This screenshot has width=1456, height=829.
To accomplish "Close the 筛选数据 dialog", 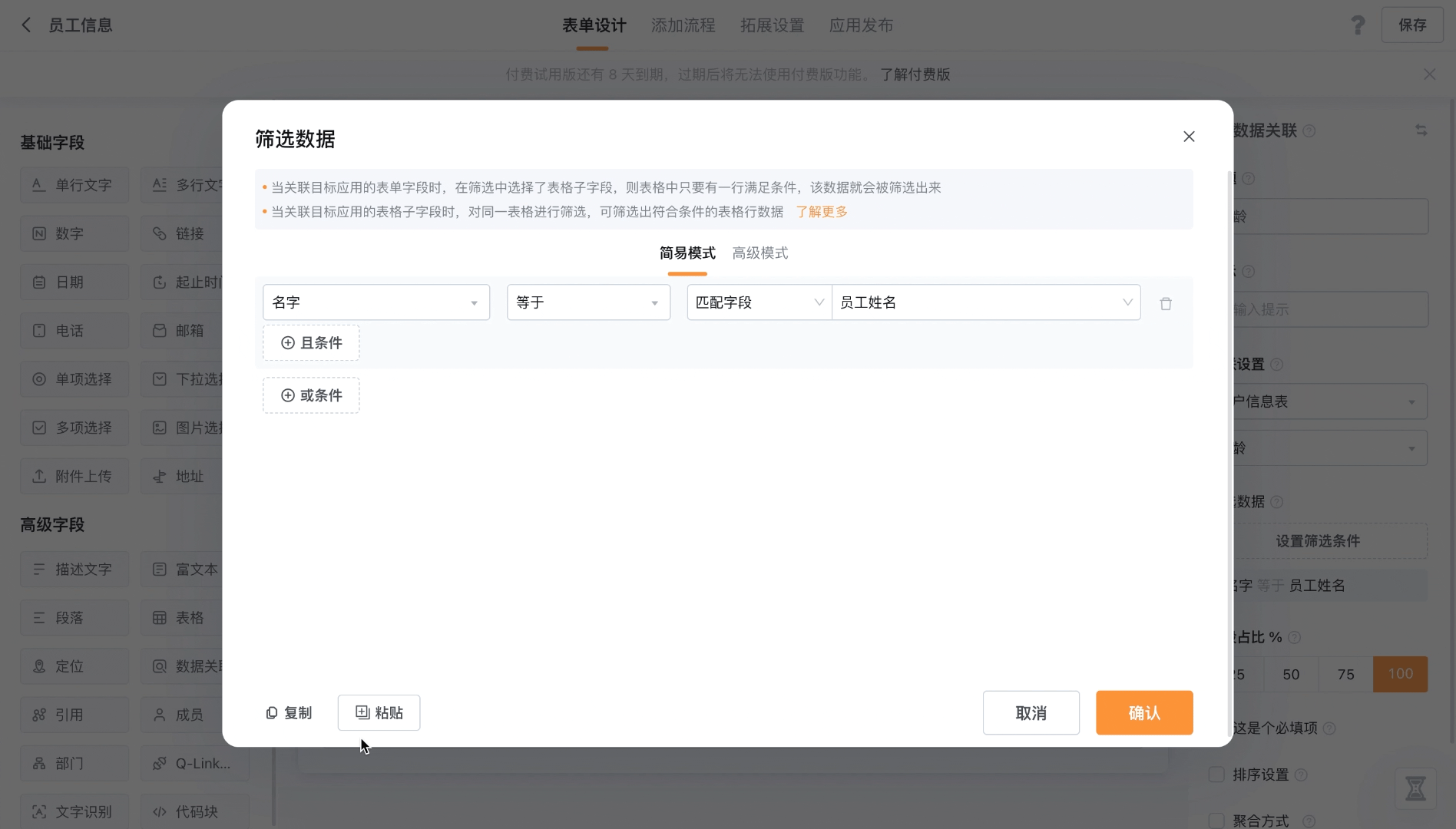I will [x=1189, y=137].
